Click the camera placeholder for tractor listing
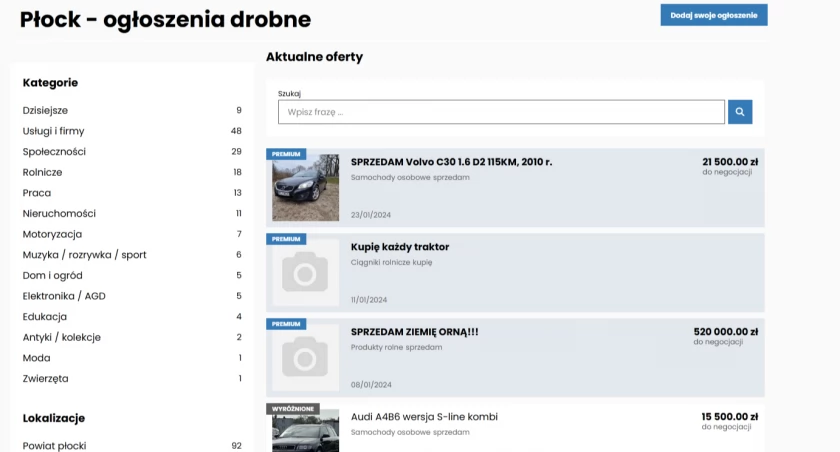 (305, 273)
